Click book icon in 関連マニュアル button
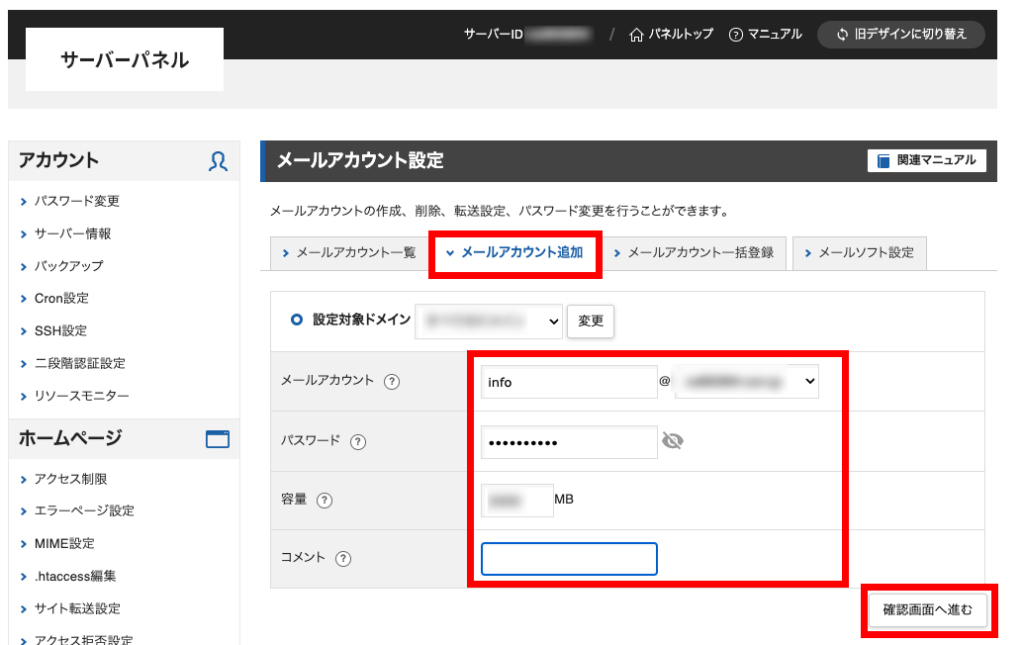The height and width of the screenshot is (645, 1024). 883,161
